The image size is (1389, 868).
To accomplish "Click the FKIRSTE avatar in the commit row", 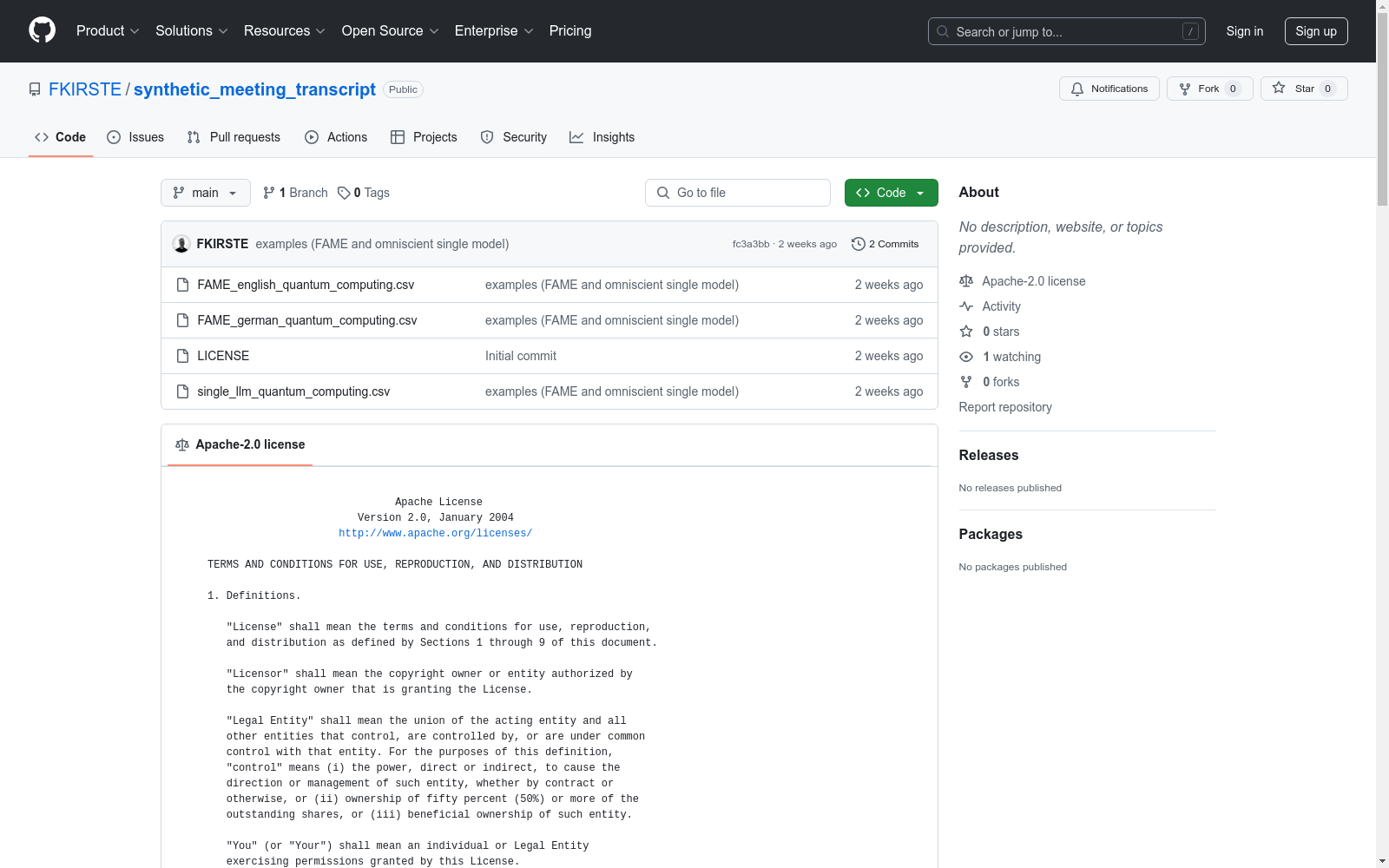I will click(x=181, y=244).
